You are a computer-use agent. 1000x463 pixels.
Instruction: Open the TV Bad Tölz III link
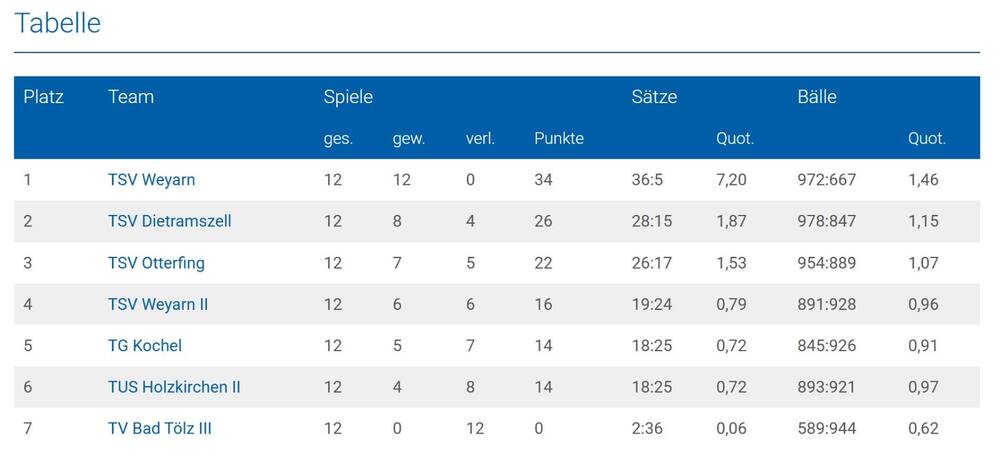(160, 428)
